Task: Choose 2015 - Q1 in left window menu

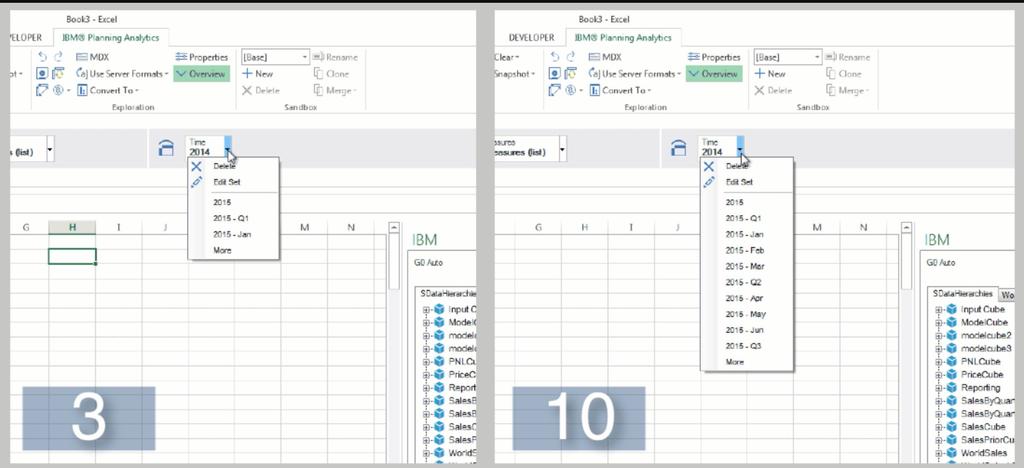Action: tap(231, 218)
